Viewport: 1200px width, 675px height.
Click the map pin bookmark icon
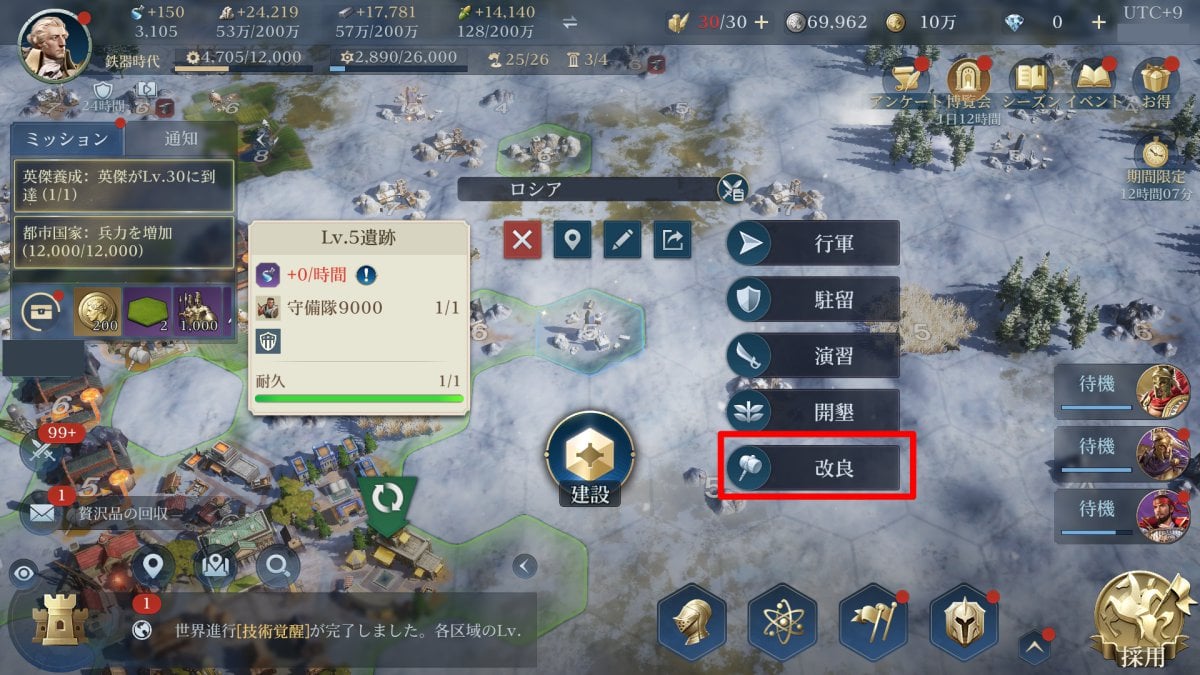[572, 240]
